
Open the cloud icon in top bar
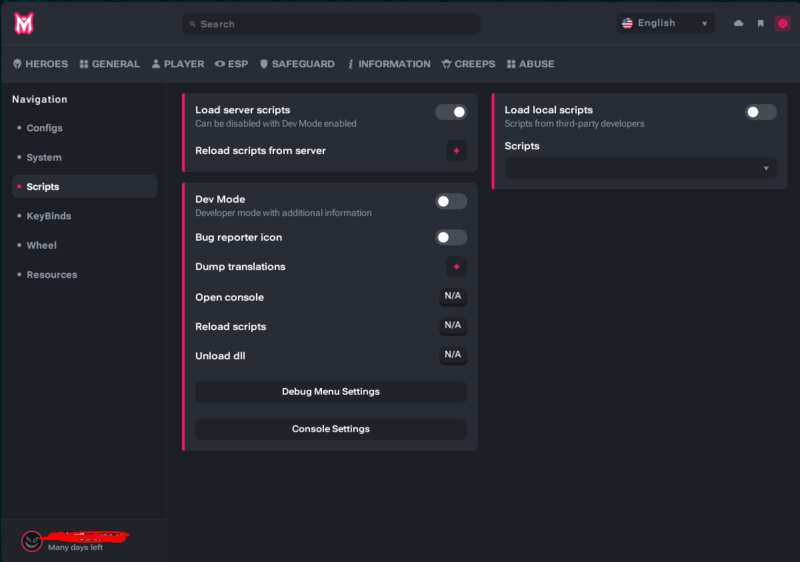[x=738, y=23]
